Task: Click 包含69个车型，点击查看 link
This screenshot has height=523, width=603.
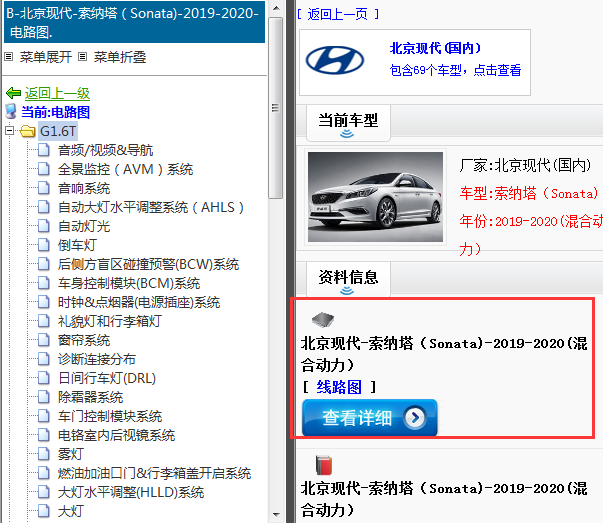Action: pyautogui.click(x=455, y=70)
